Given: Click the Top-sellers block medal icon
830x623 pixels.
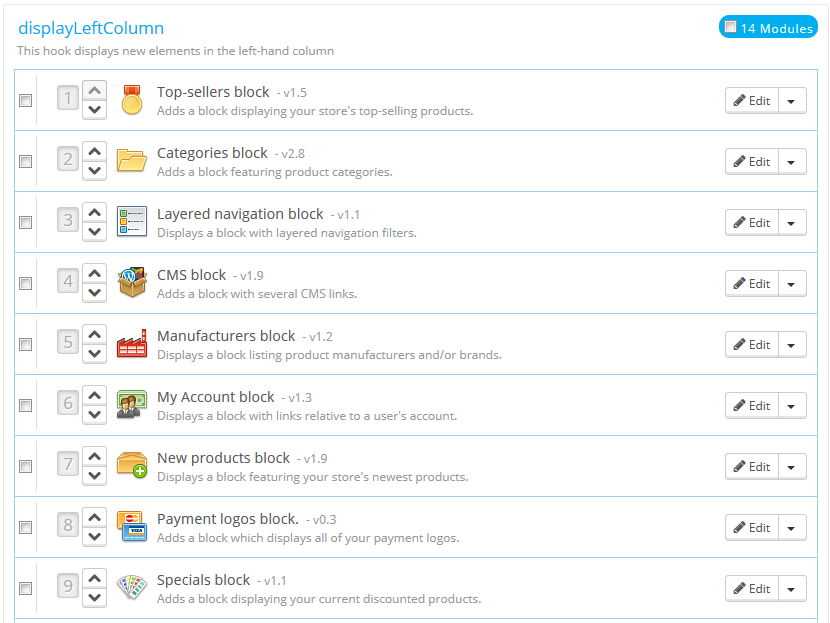Looking at the screenshot, I should click(x=131, y=100).
